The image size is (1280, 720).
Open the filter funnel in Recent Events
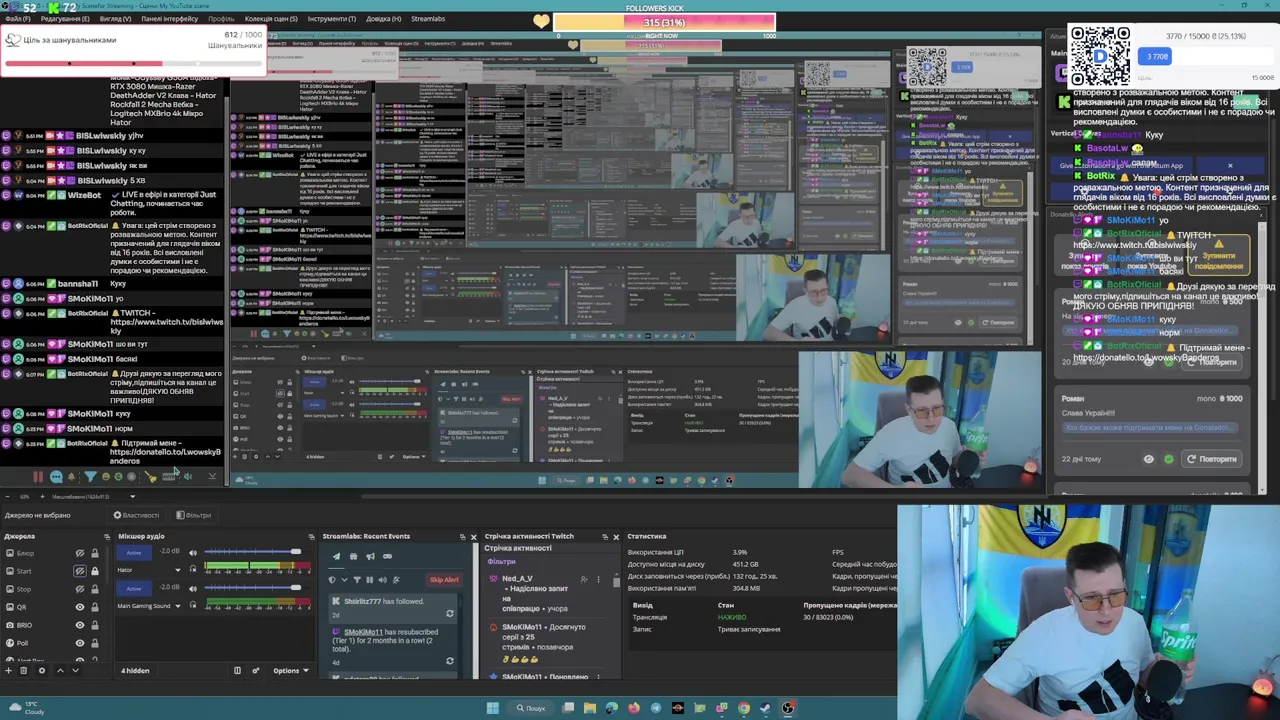pos(357,580)
